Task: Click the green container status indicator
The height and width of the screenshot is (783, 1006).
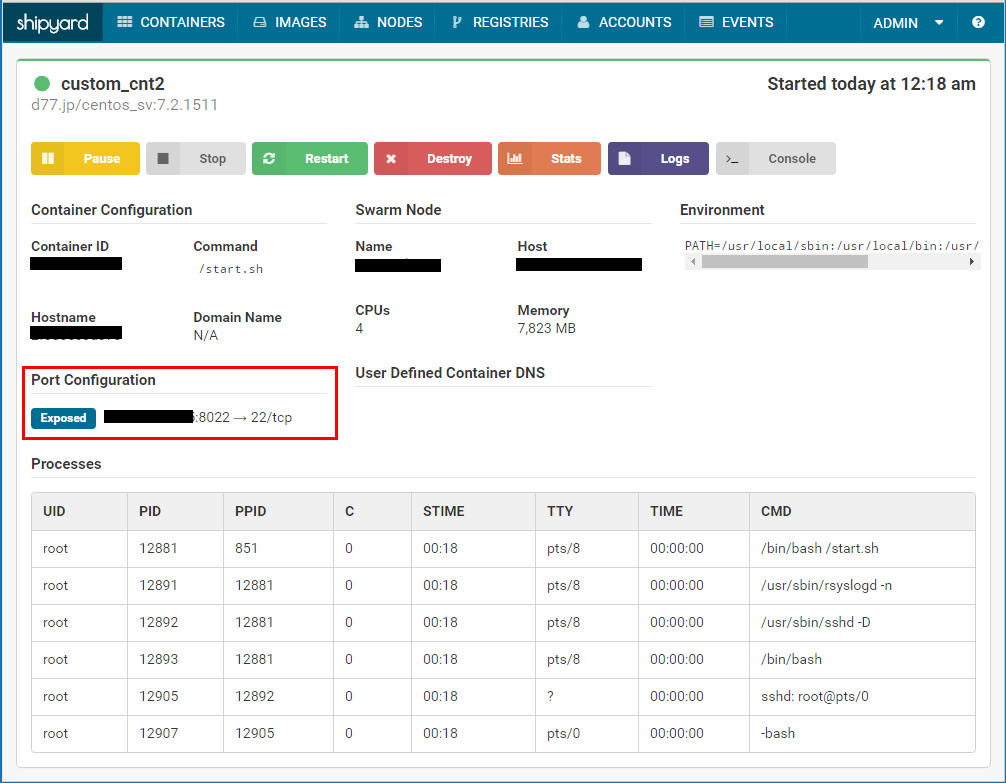Action: (x=42, y=84)
